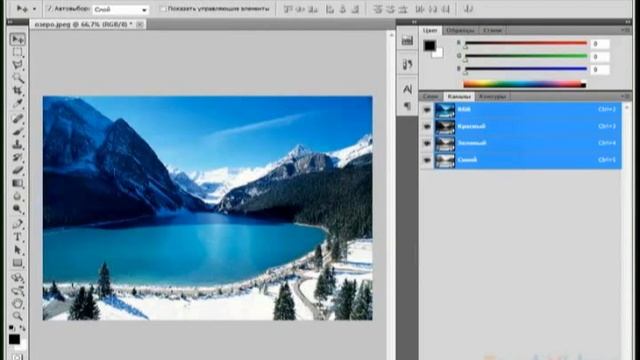Screen dimensions: 640x360
Task: Select the Eraser tool
Action: tap(18, 170)
